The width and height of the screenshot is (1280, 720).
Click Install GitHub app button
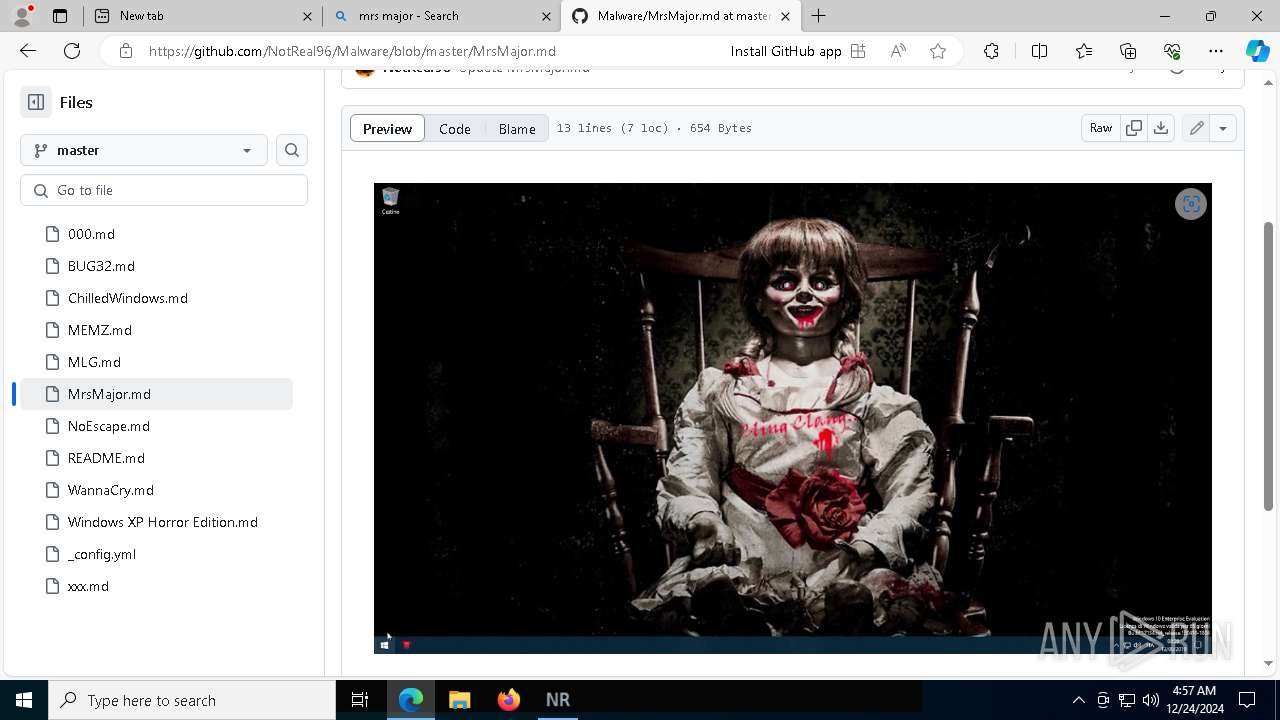point(798,51)
